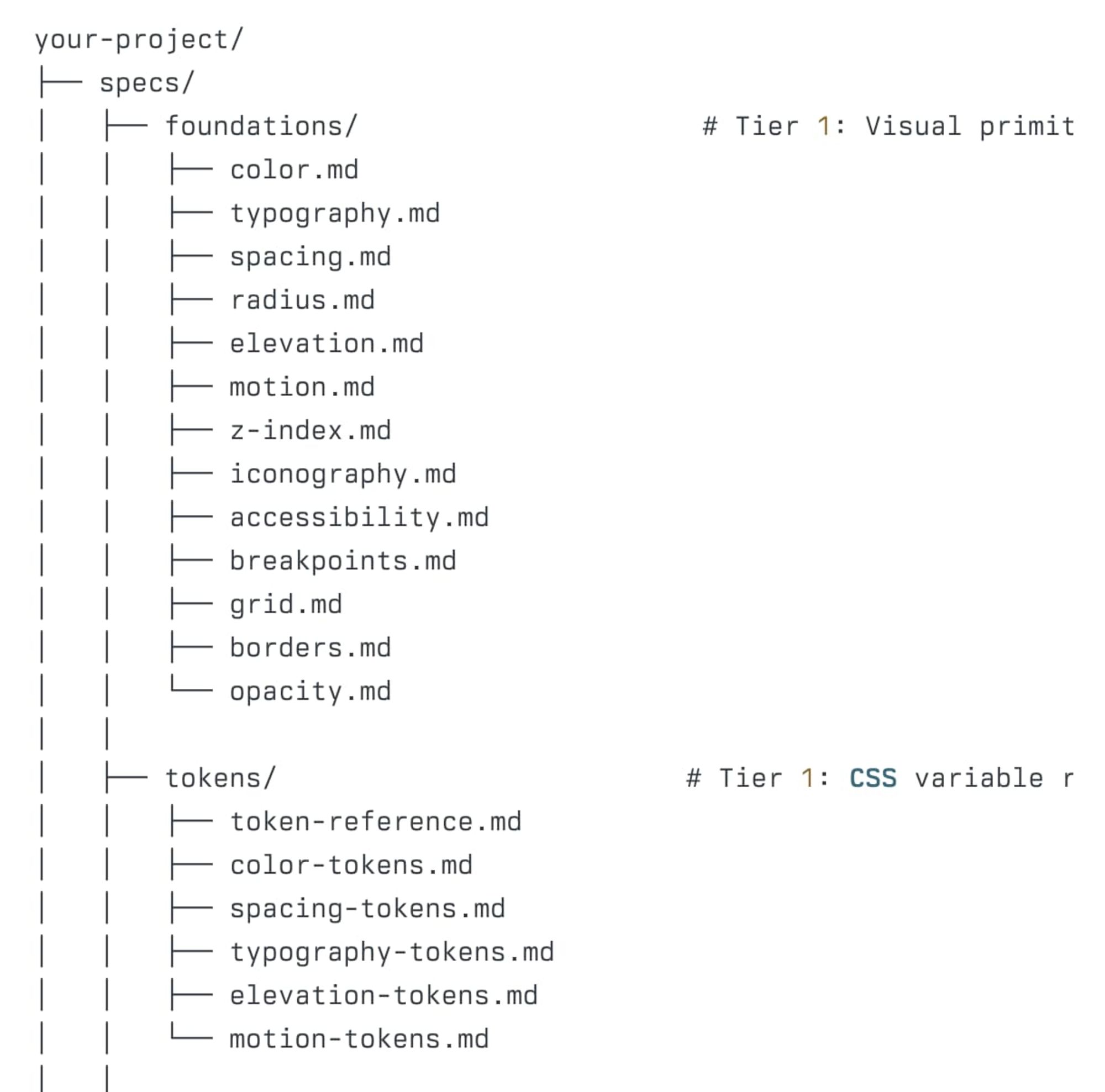Image resolution: width=1105 pixels, height=1092 pixels.
Task: Click the specs/ folder entry
Action: point(147,83)
